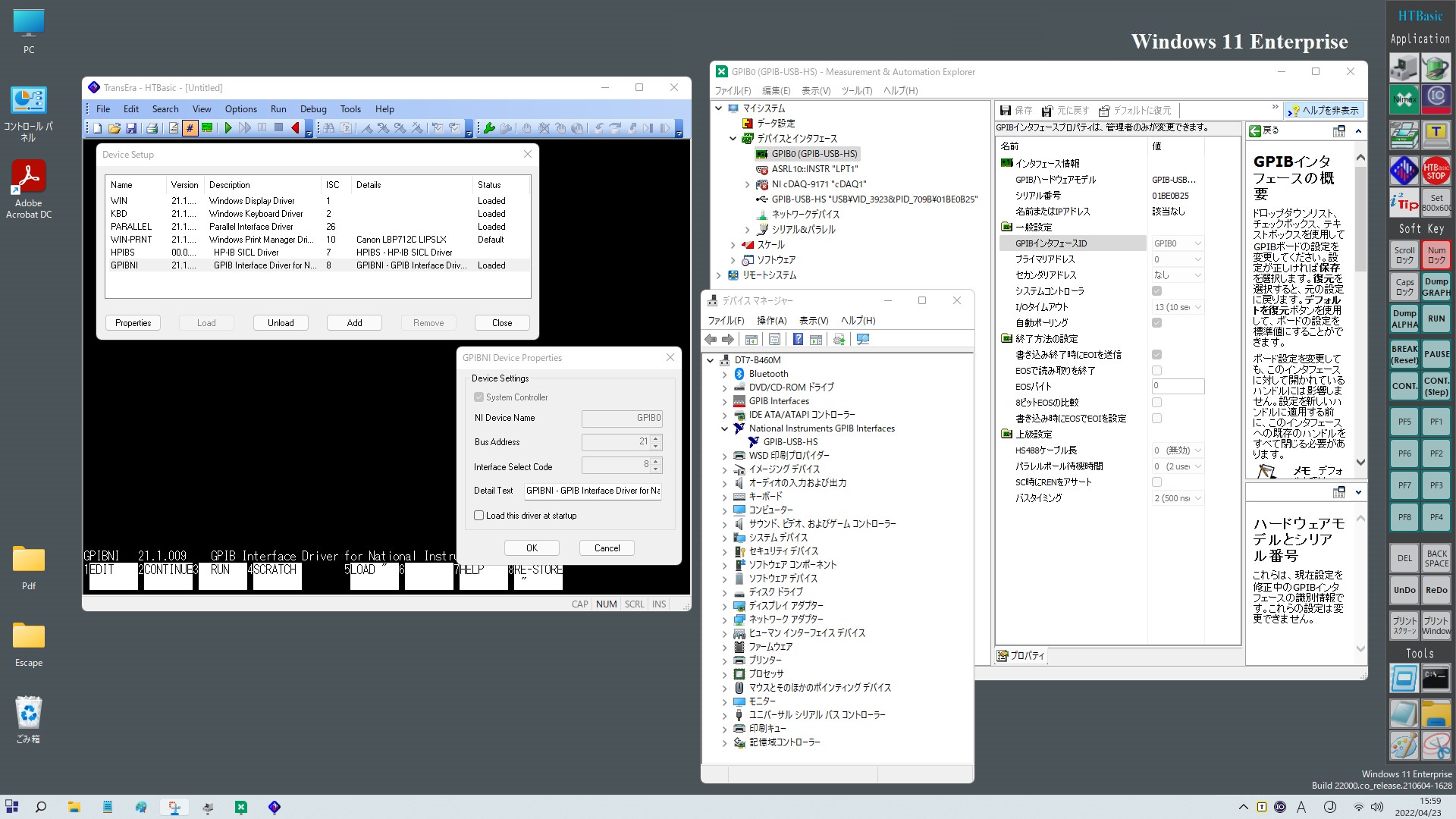
Task: Click Back arrow in Device Manager toolbar
Action: coord(711,340)
